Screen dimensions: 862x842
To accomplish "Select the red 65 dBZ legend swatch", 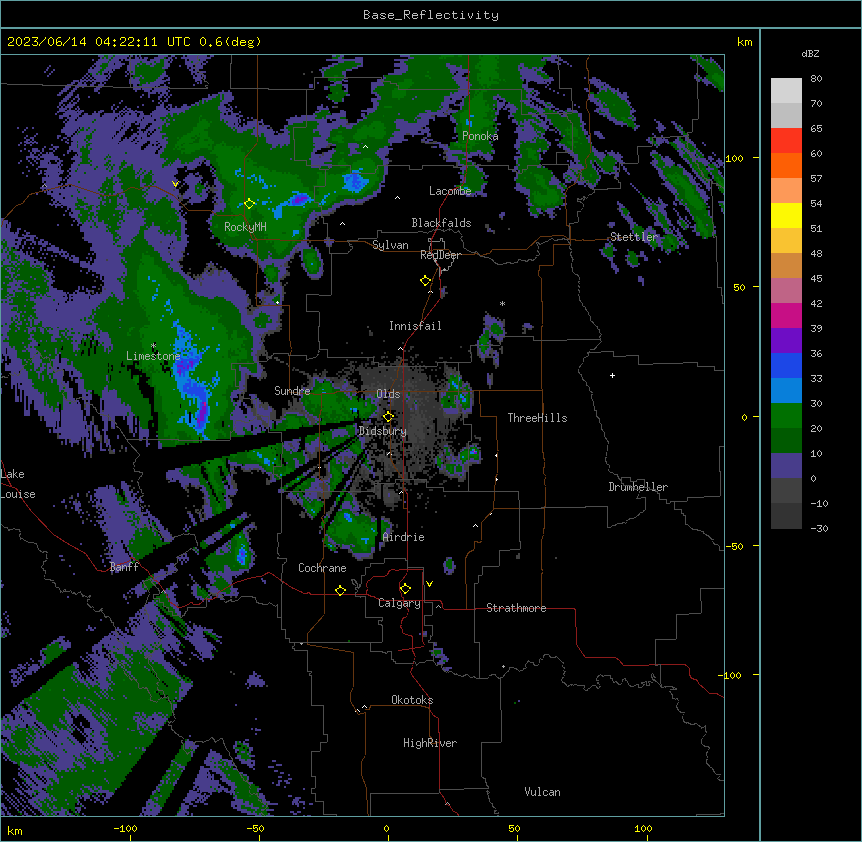I will tap(786, 141).
